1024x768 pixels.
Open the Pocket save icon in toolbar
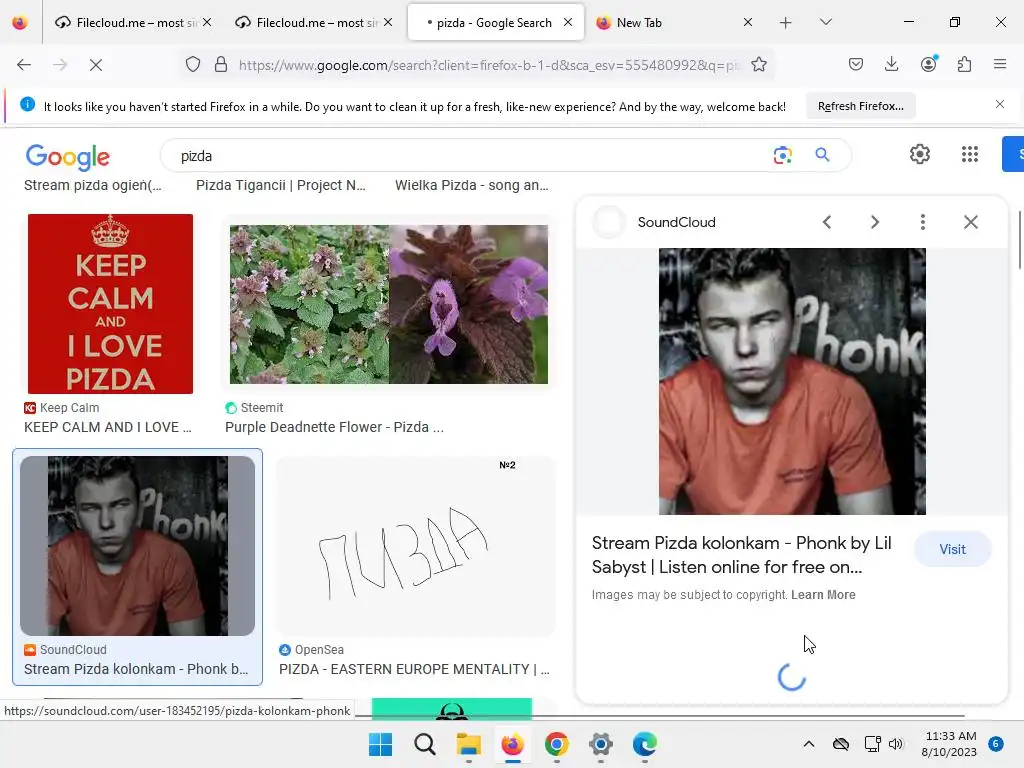[856, 64]
